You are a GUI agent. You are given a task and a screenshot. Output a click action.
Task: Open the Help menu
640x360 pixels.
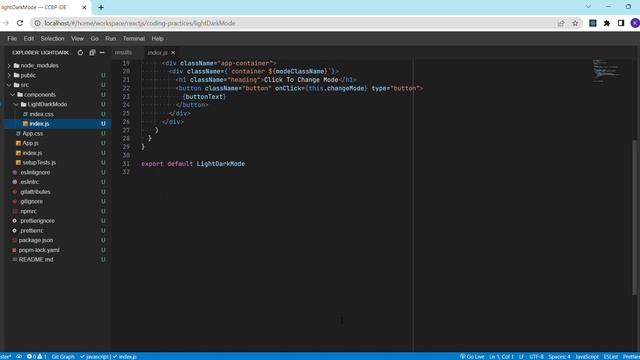(x=158, y=38)
